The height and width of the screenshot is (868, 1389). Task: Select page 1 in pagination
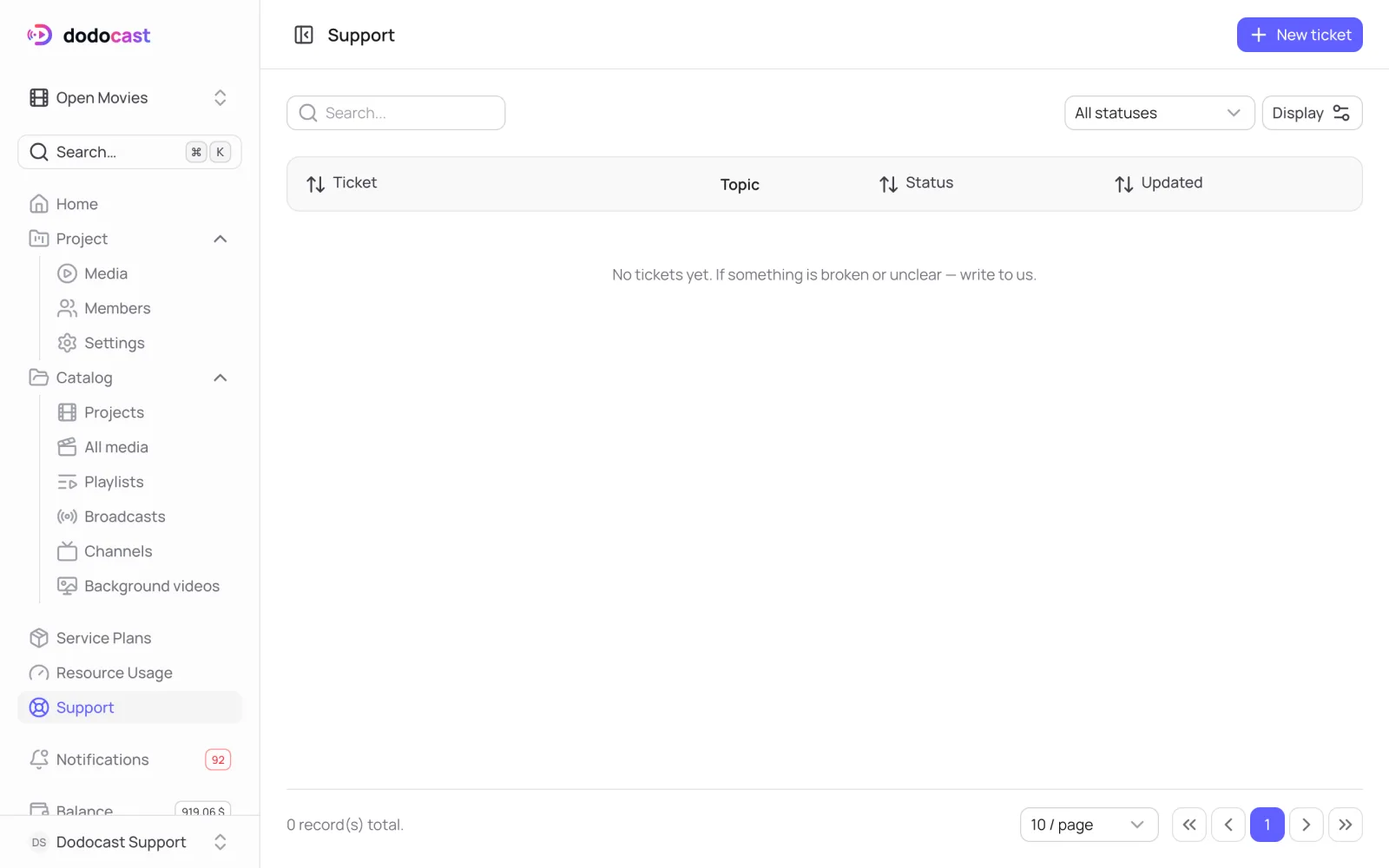coord(1267,825)
